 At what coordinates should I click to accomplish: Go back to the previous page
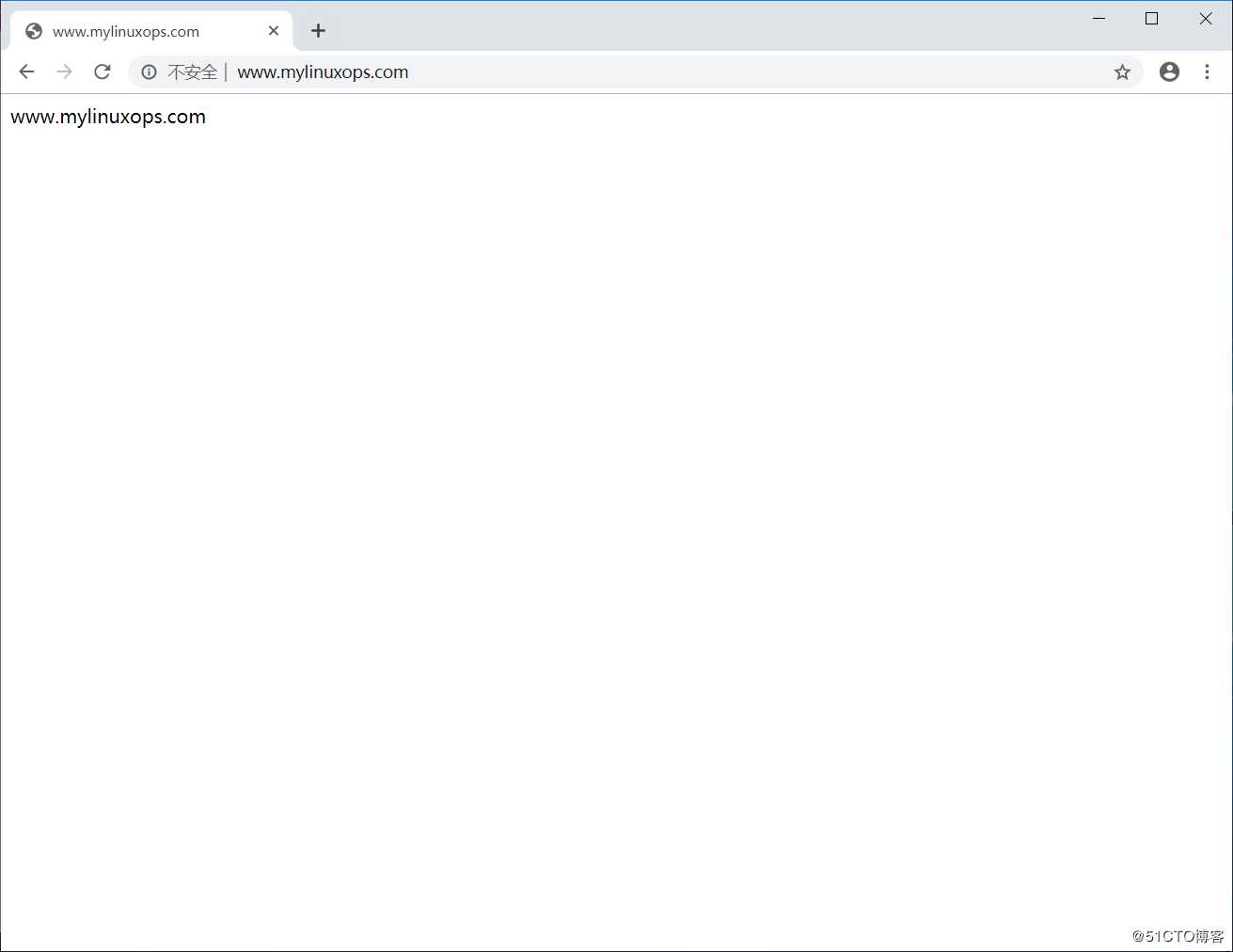click(x=26, y=71)
